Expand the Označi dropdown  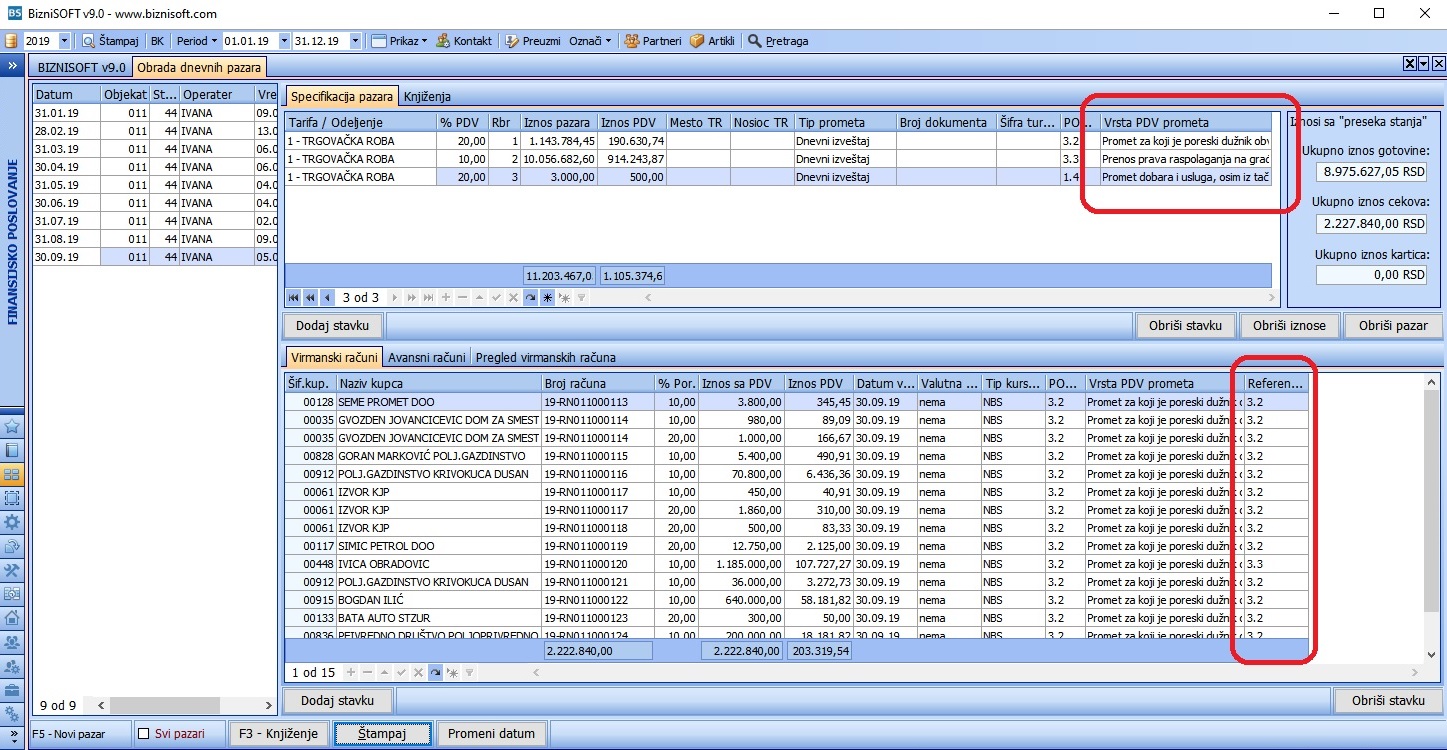[x=590, y=41]
